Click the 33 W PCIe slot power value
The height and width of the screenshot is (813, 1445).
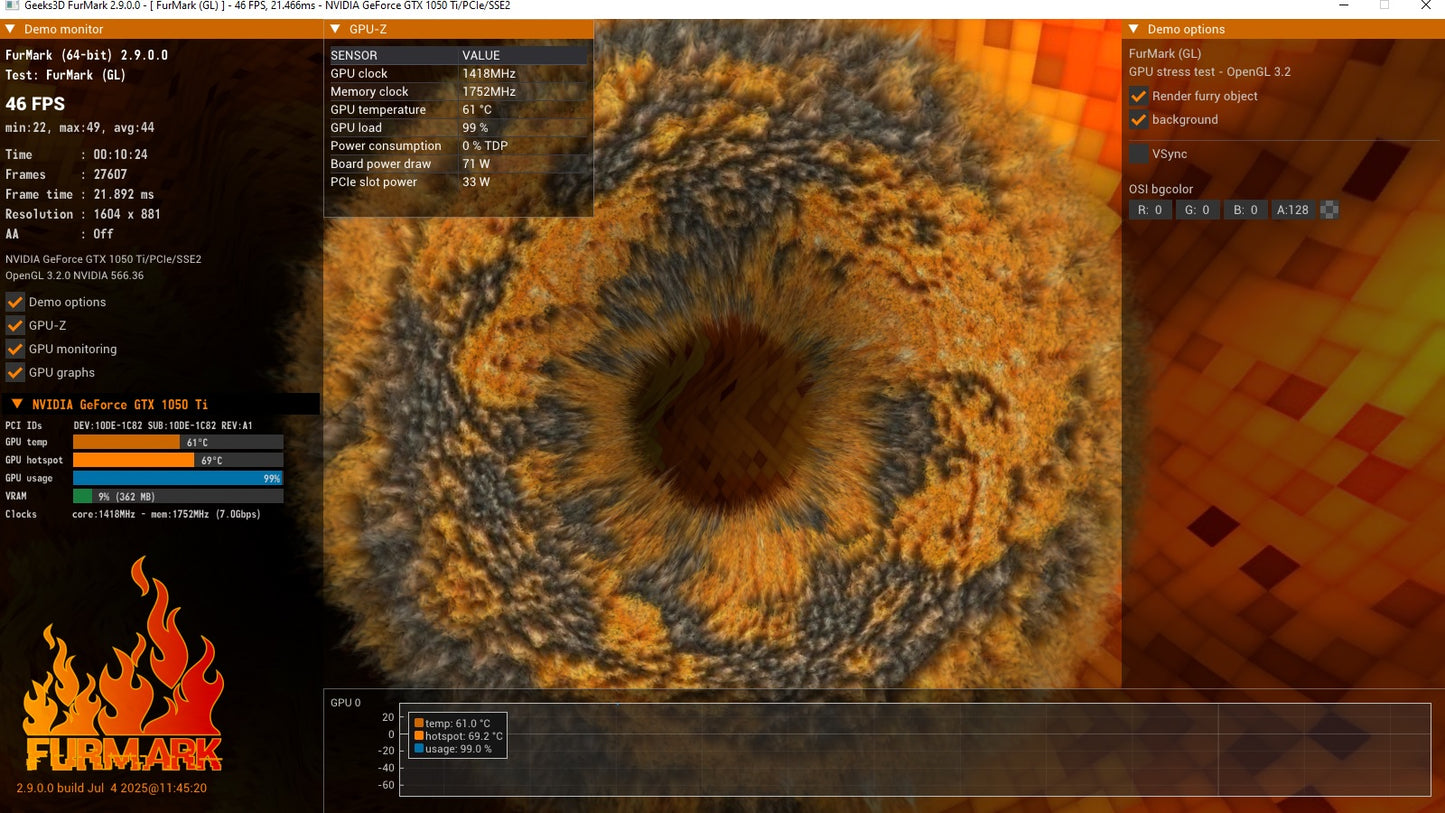tap(476, 181)
